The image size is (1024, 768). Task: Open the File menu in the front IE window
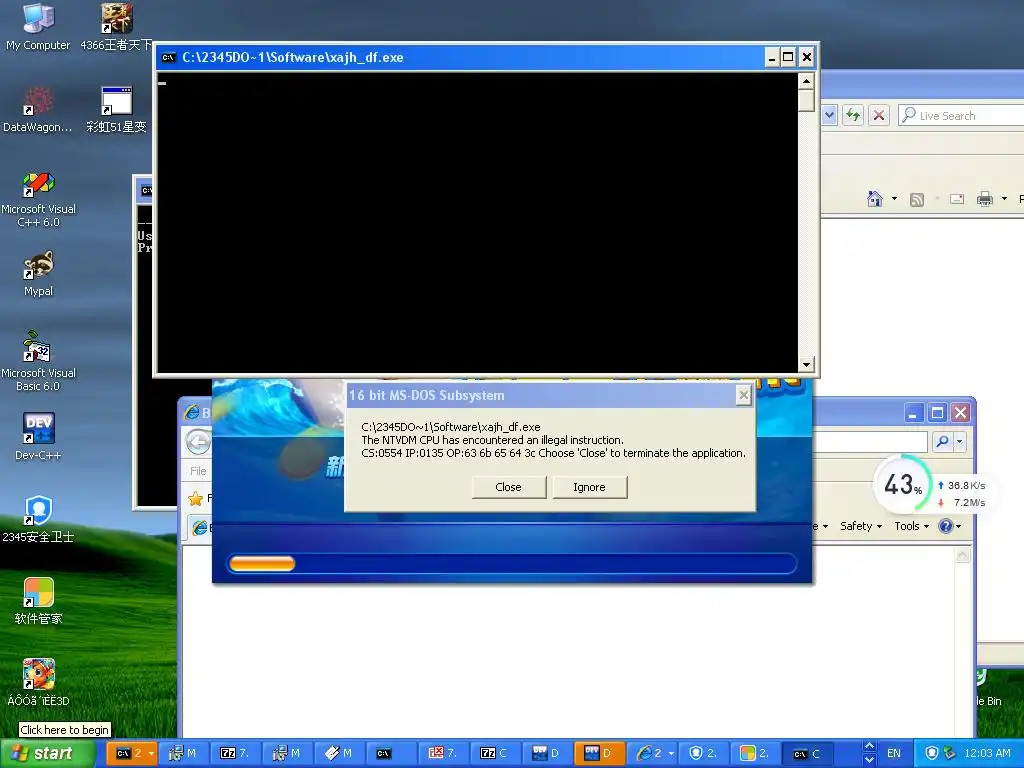(x=199, y=471)
